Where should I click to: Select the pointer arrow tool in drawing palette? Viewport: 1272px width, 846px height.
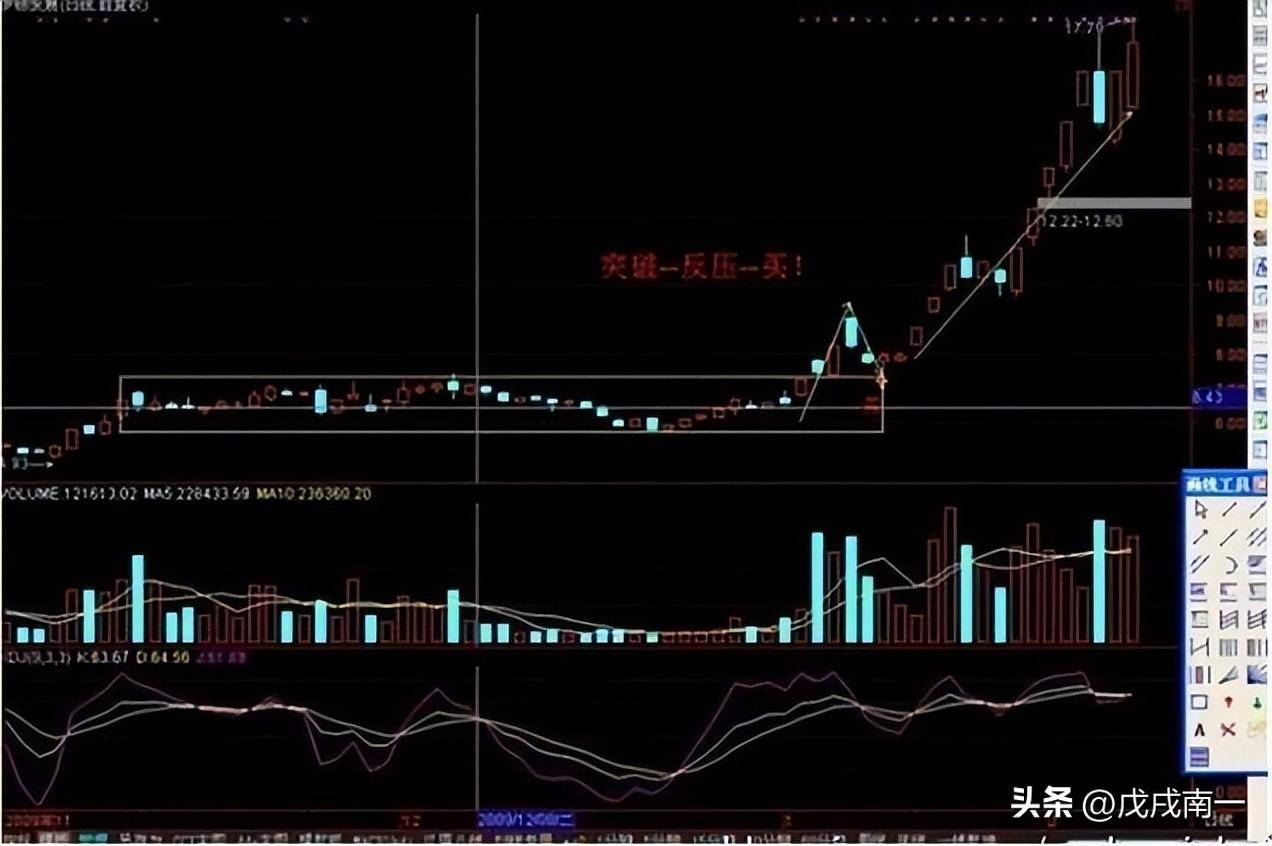coord(1200,509)
